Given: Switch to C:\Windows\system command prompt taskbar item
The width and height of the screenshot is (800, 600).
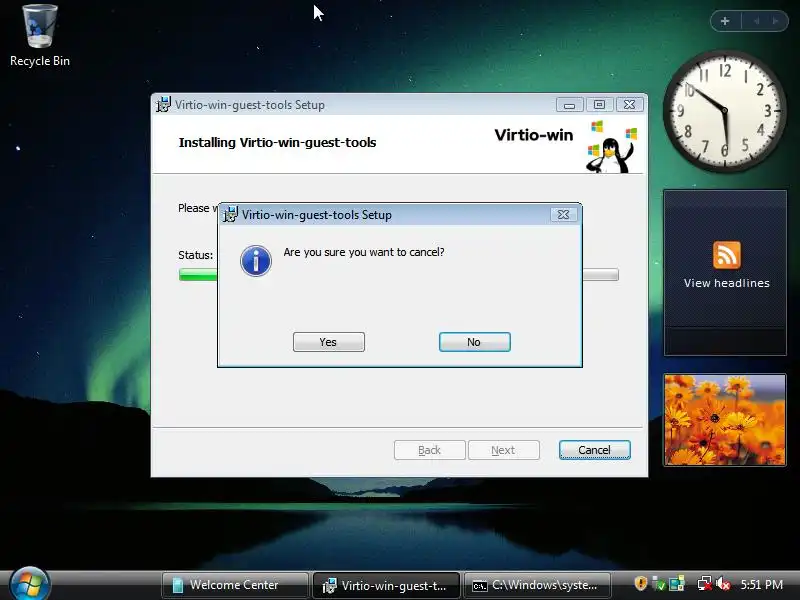Looking at the screenshot, I should (538, 585).
